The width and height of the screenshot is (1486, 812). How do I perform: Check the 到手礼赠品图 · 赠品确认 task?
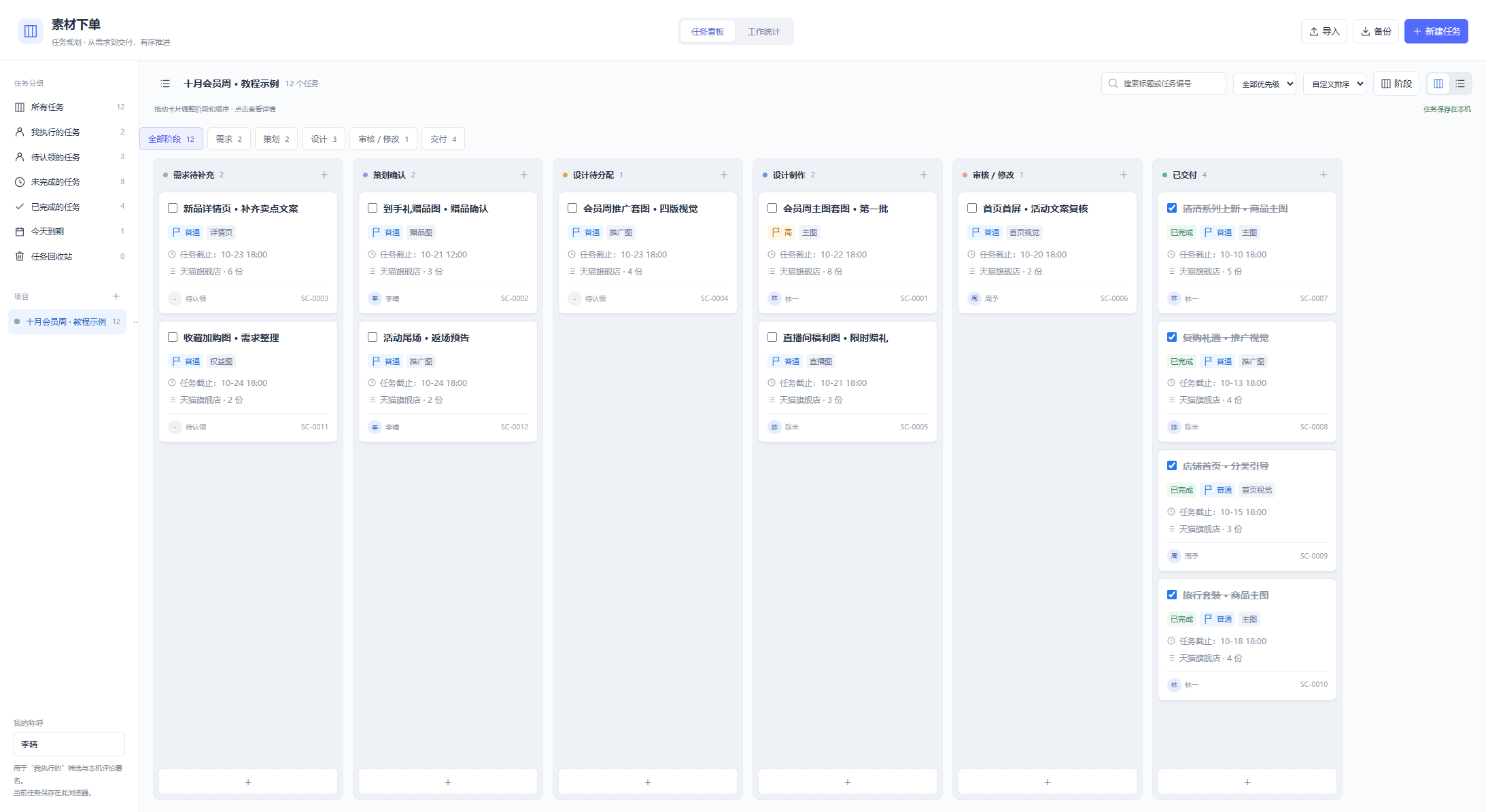click(373, 208)
